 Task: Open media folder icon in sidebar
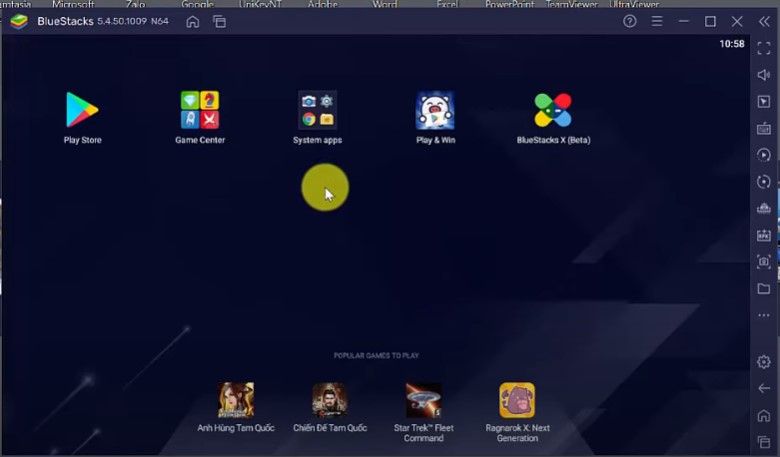pos(764,288)
